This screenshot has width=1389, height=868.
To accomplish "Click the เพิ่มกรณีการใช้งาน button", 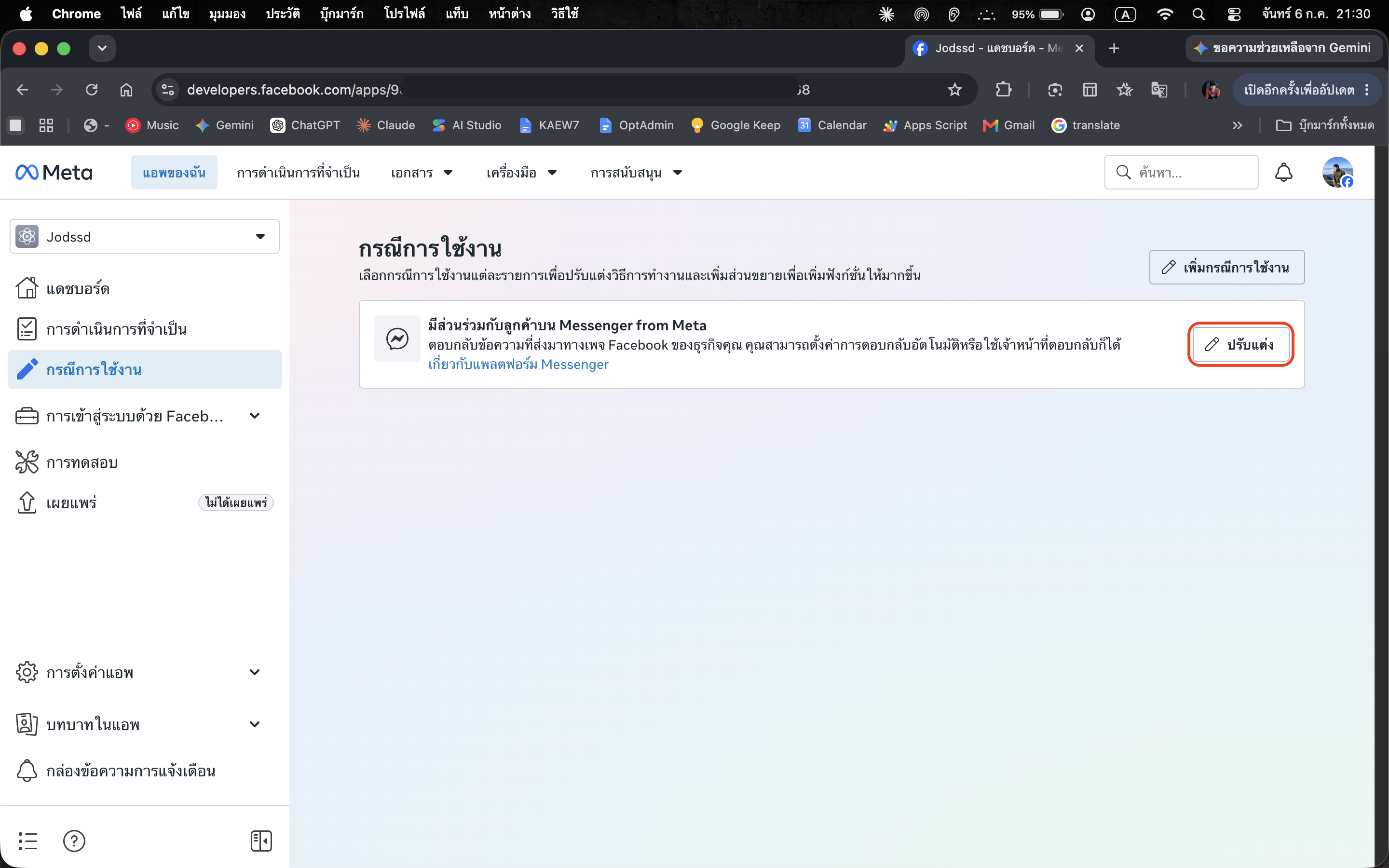I will pos(1226,268).
